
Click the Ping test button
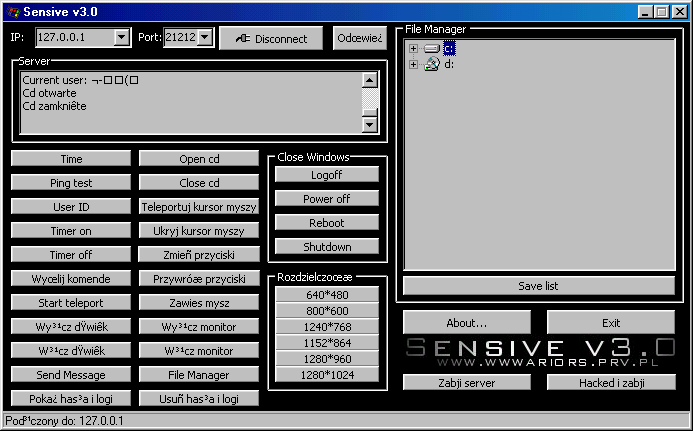[x=71, y=183]
